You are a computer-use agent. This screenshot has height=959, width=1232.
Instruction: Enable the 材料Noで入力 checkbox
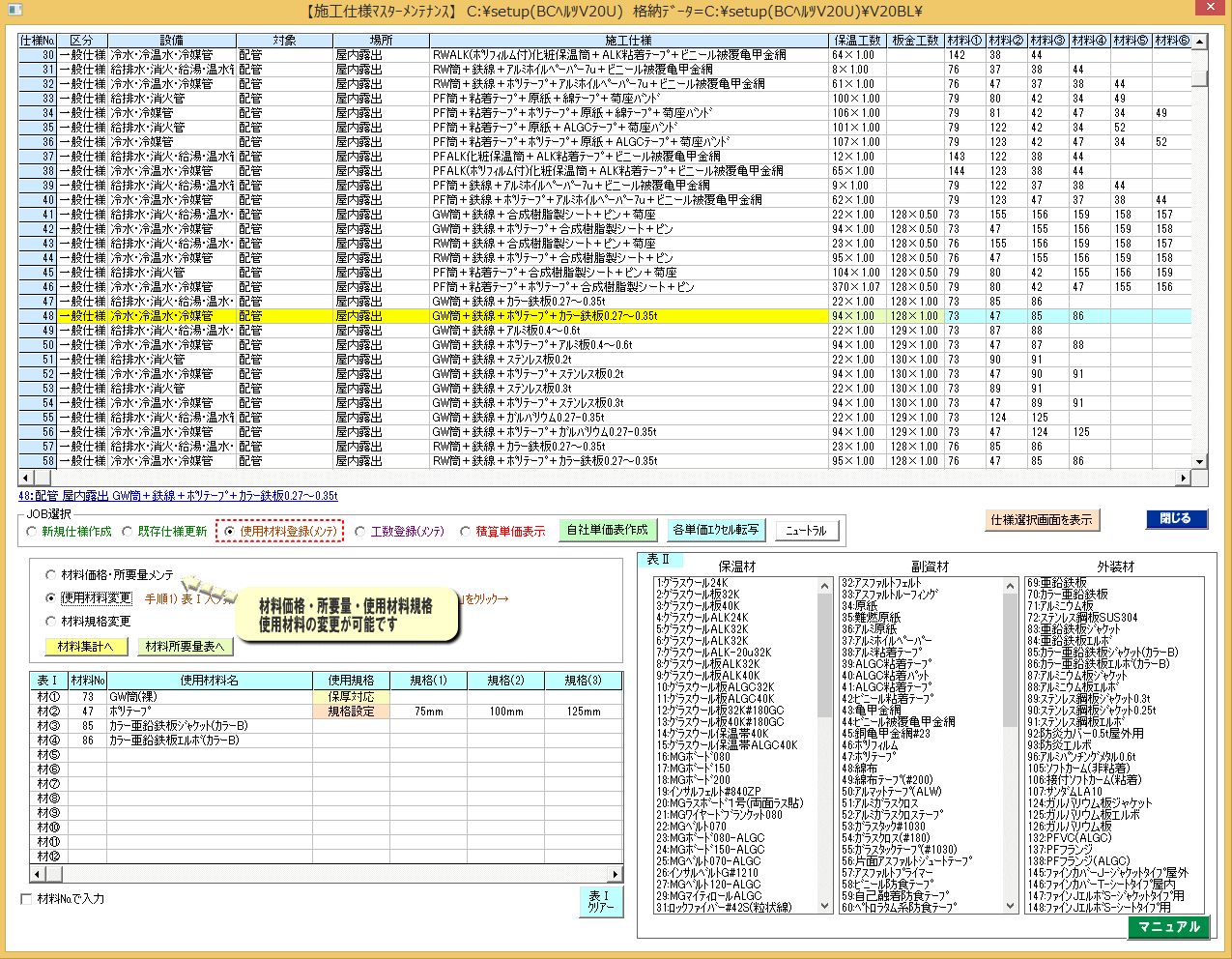(x=27, y=899)
